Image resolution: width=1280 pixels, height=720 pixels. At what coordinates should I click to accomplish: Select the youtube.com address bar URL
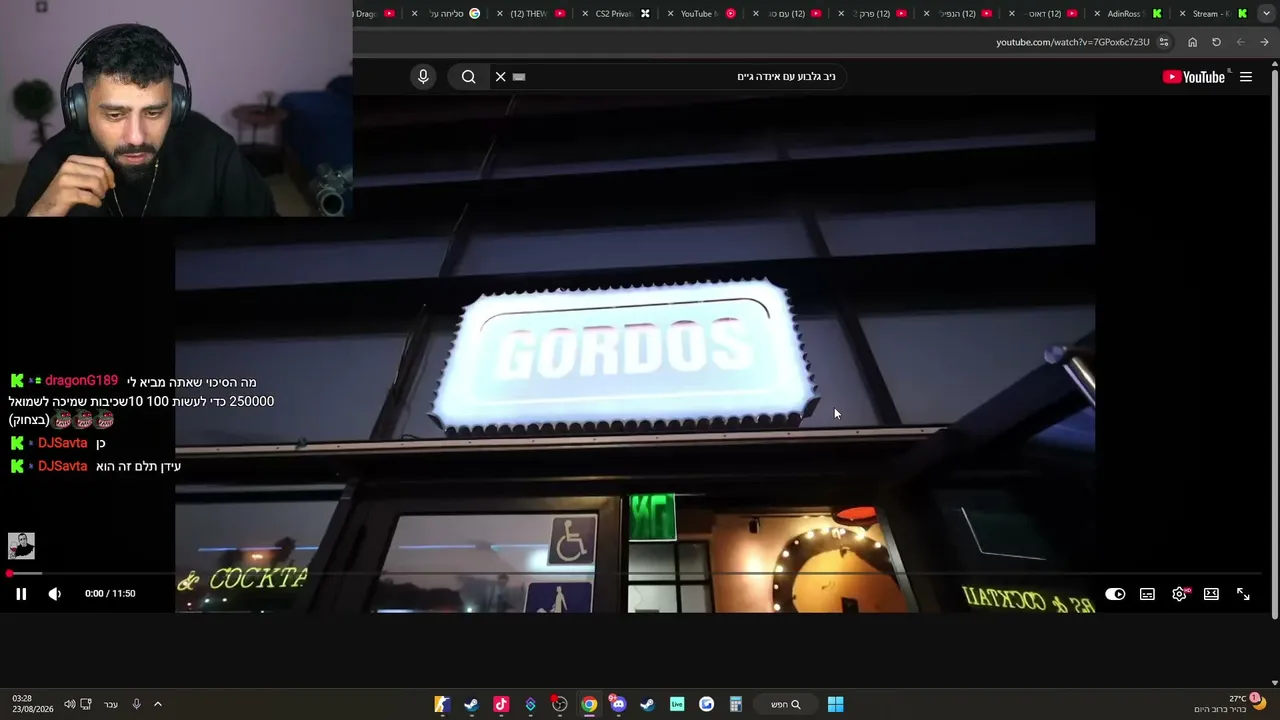click(1072, 42)
